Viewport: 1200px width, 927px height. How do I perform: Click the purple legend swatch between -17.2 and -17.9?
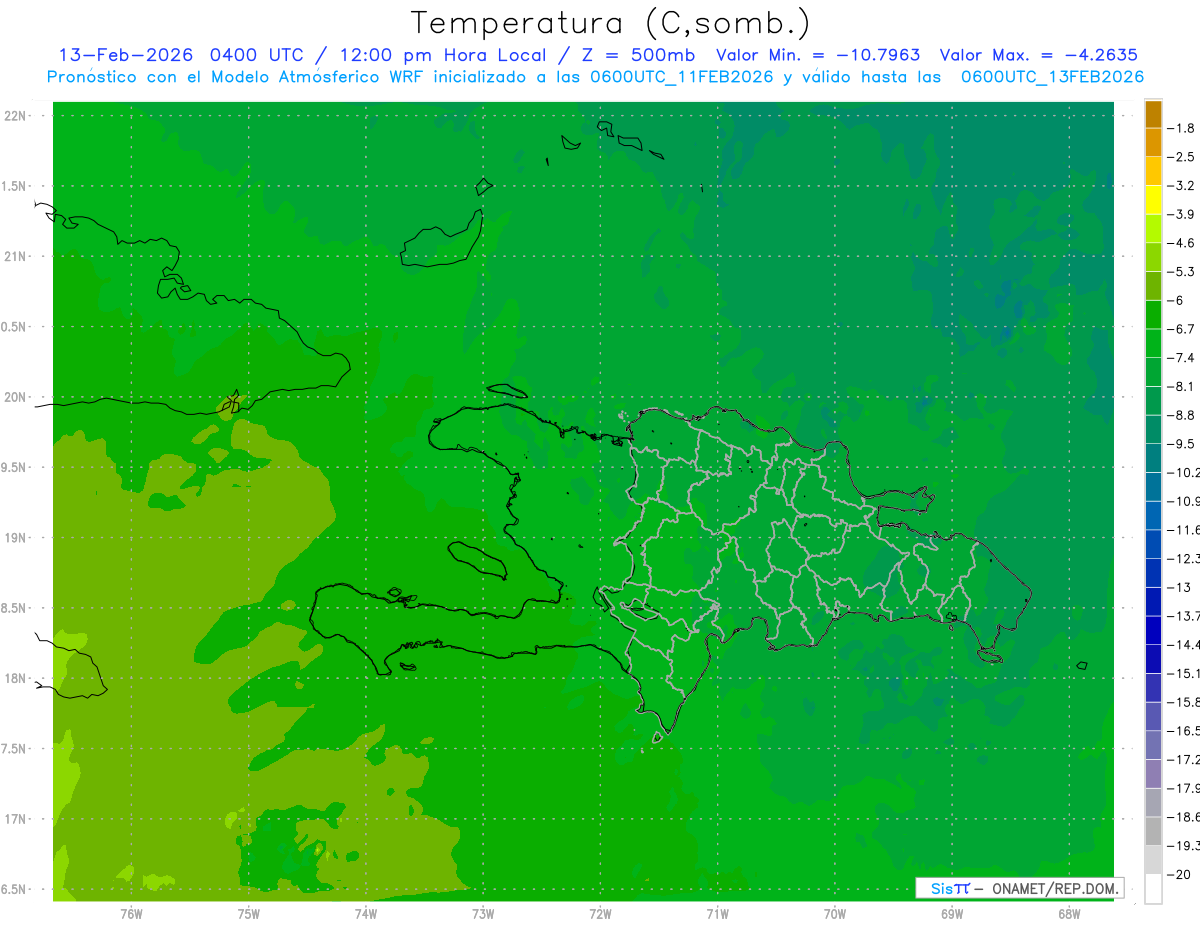coord(1153,774)
